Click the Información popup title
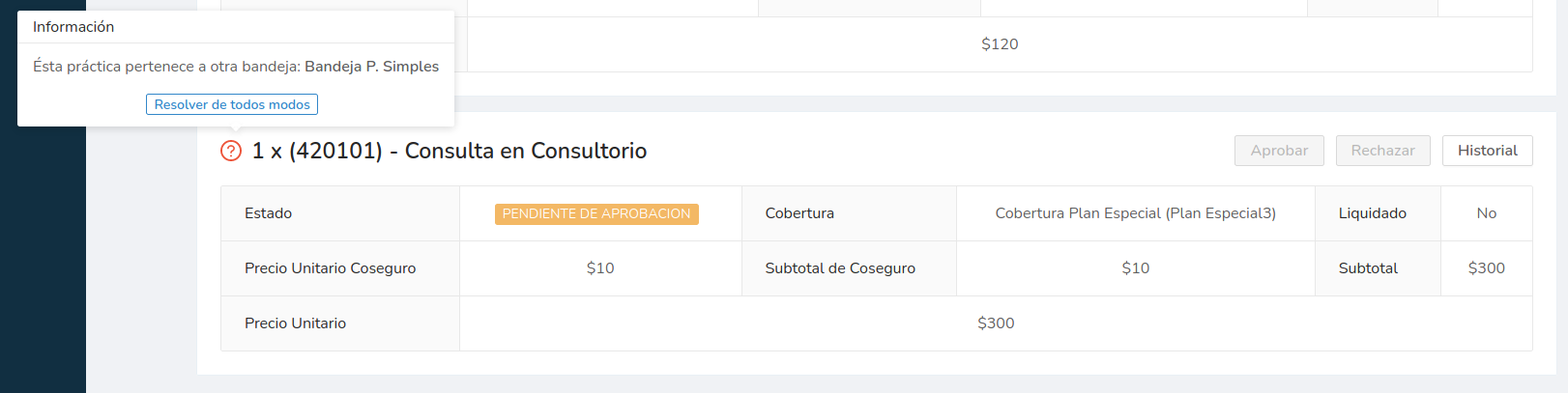1568x393 pixels. [x=73, y=27]
